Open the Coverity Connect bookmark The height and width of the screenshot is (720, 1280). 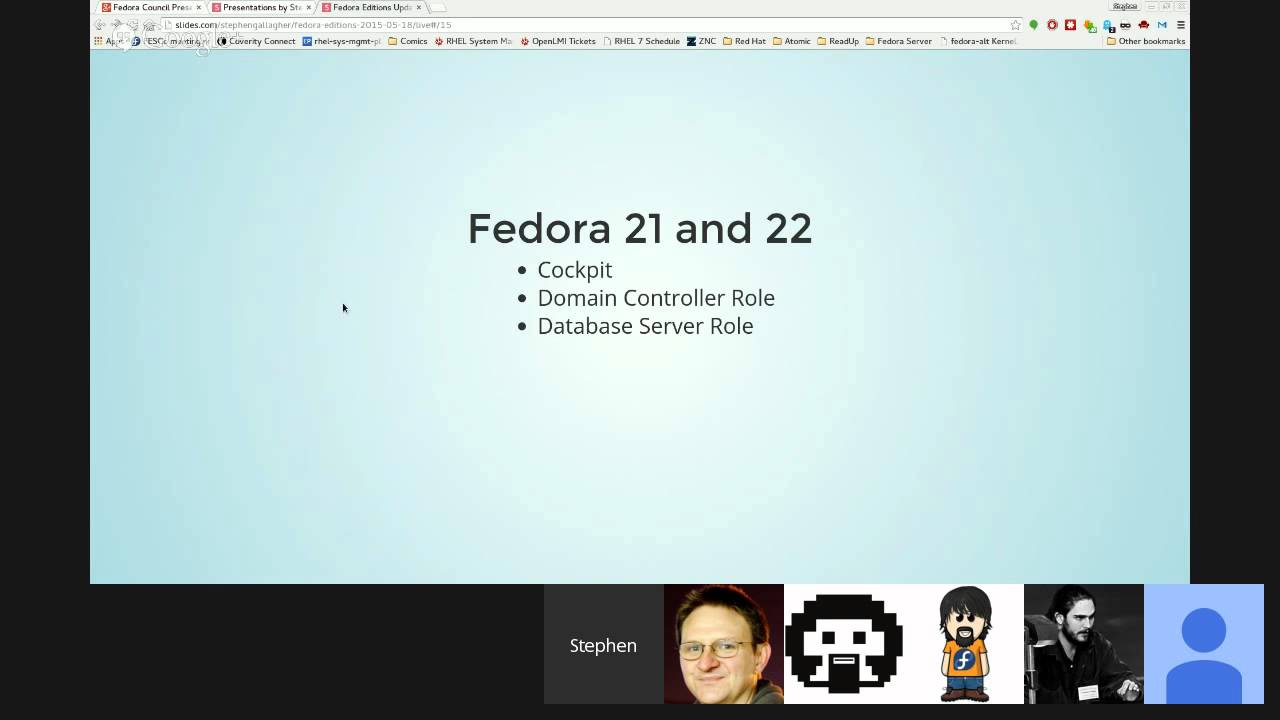tap(256, 41)
